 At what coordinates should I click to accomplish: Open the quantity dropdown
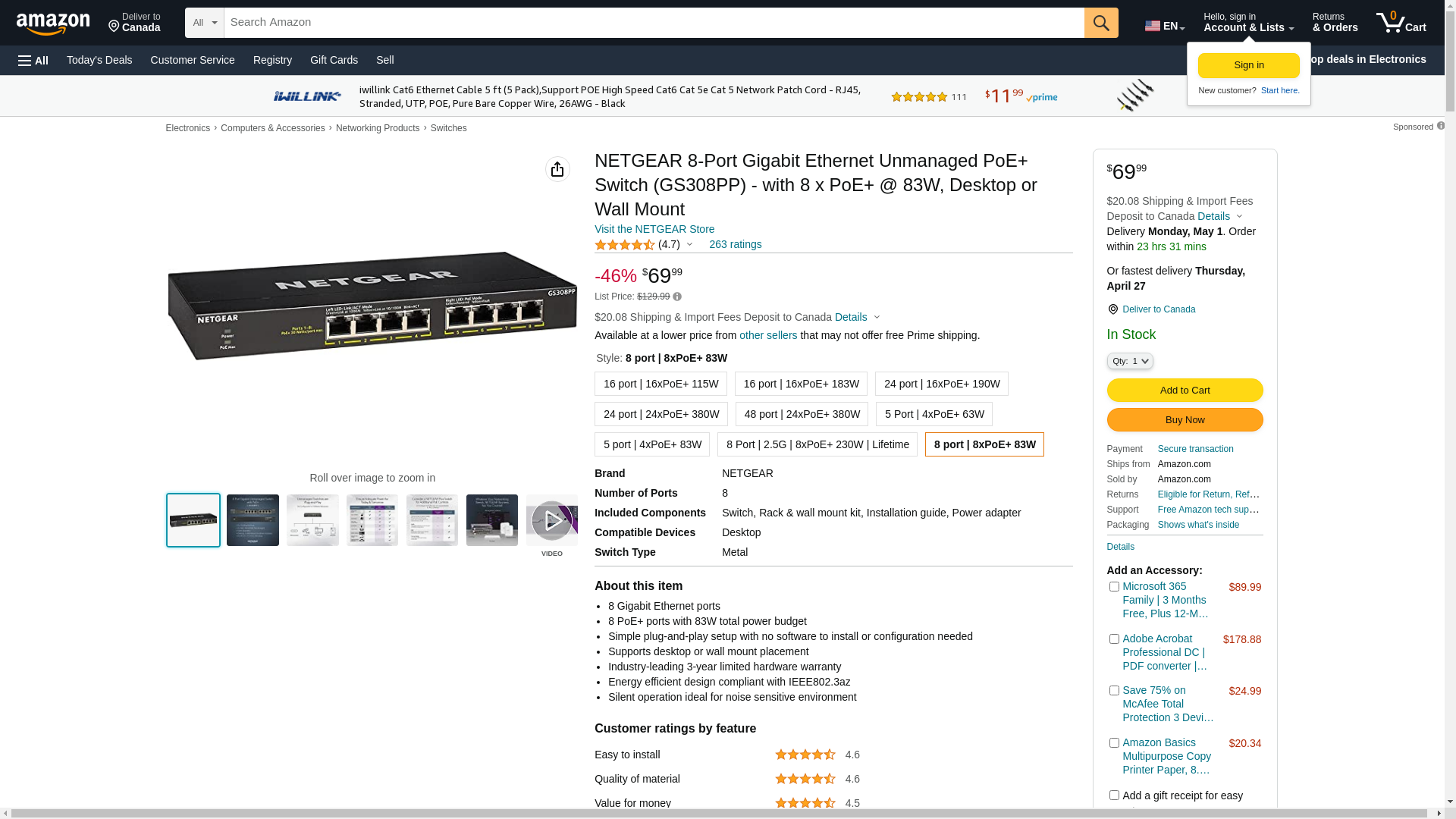click(x=1130, y=362)
